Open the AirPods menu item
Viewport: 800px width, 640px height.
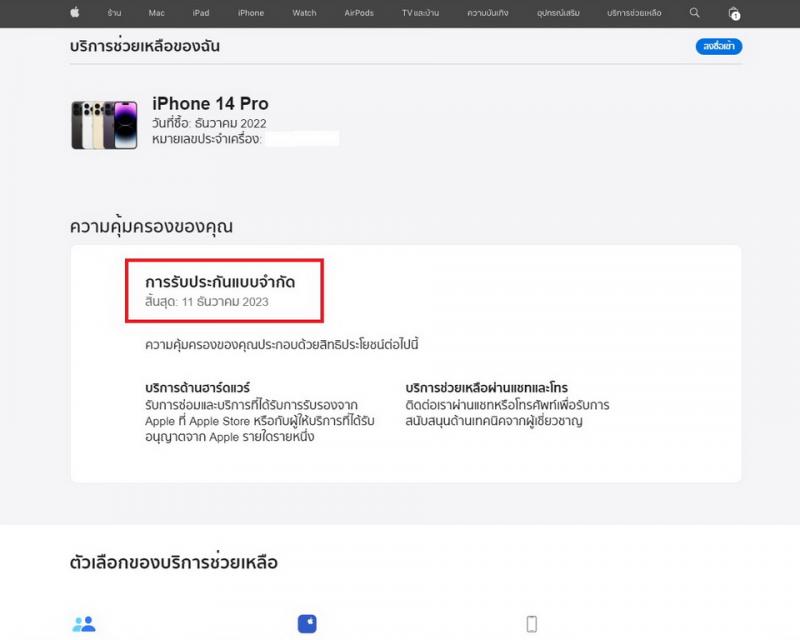pyautogui.click(x=359, y=13)
